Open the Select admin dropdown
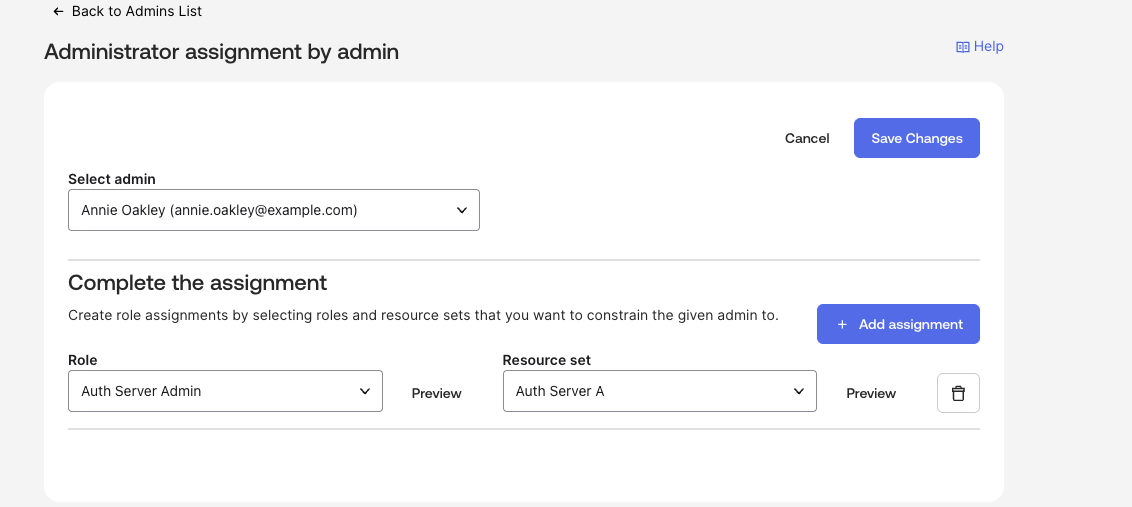The width and height of the screenshot is (1132, 507). pyautogui.click(x=274, y=210)
